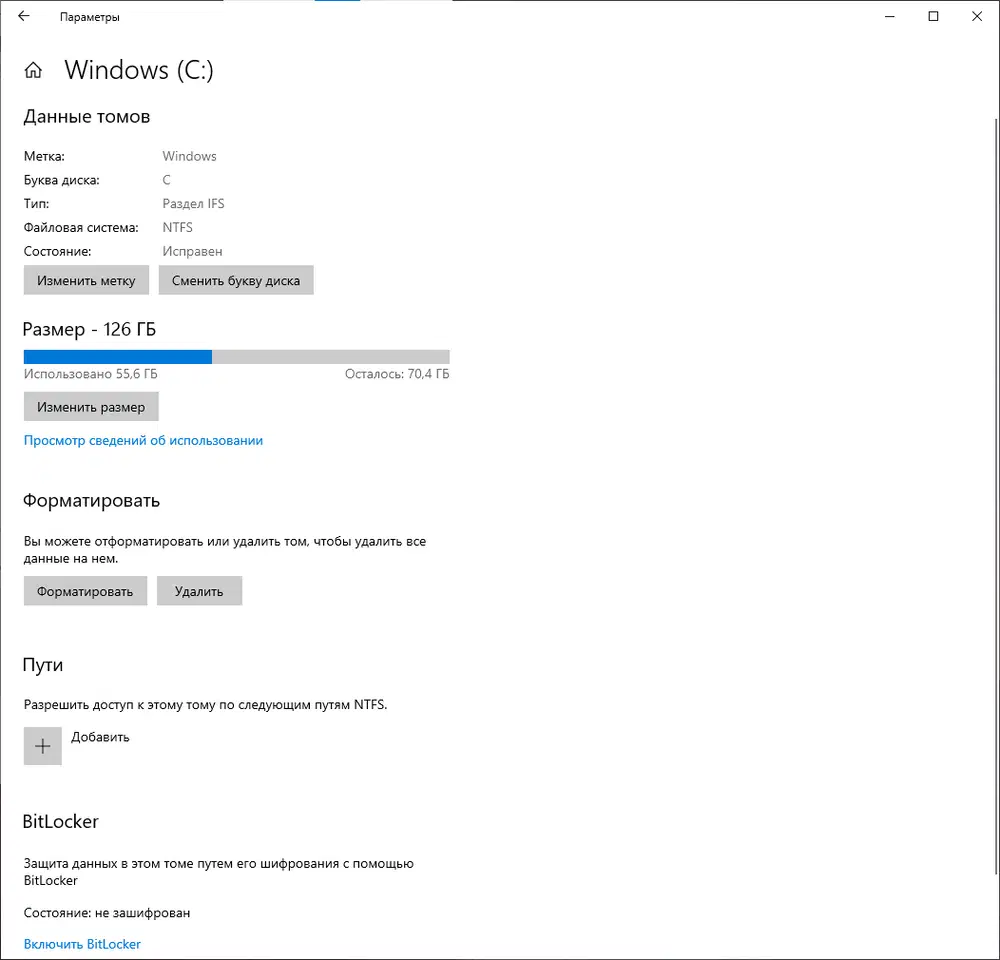Viewport: 1000px width, 960px height.
Task: Click the Изменить метку button
Action: coord(86,280)
